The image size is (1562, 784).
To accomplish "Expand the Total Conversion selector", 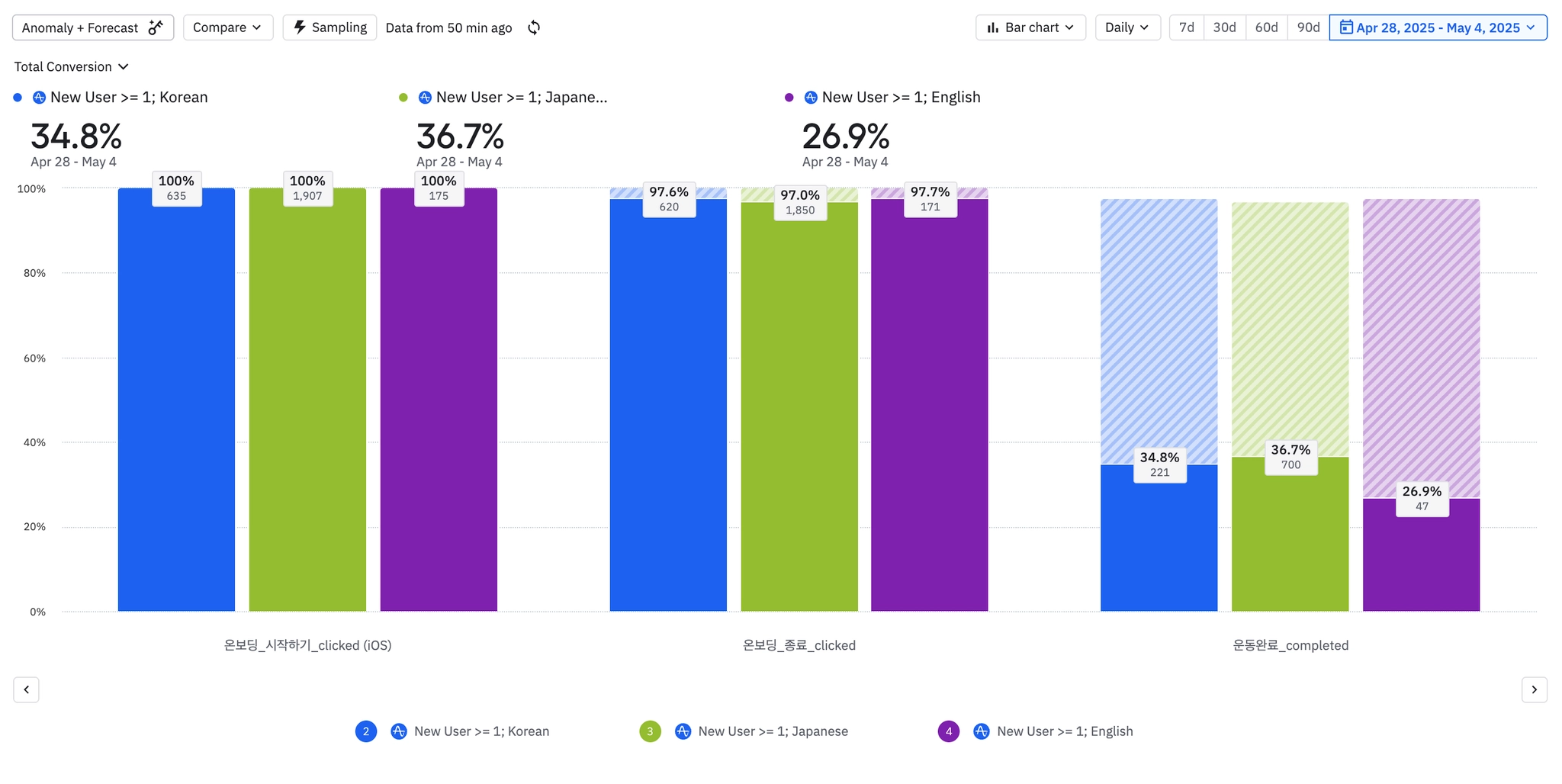I will 71,67.
